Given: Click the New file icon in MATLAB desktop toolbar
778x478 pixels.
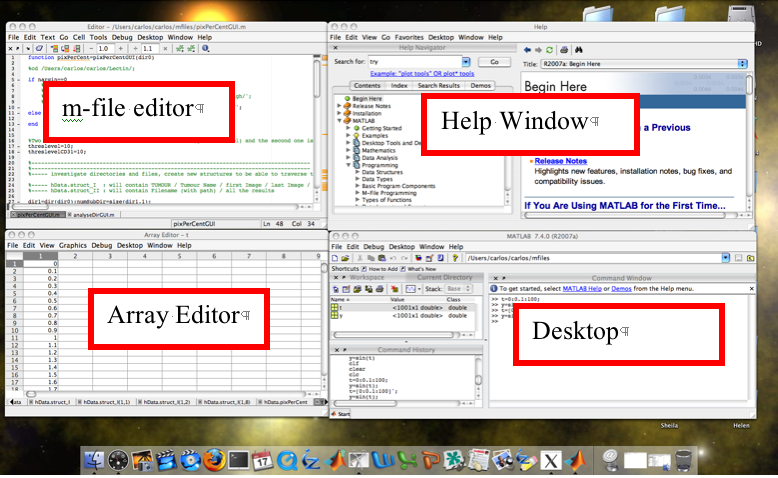Looking at the screenshot, I should (335, 258).
